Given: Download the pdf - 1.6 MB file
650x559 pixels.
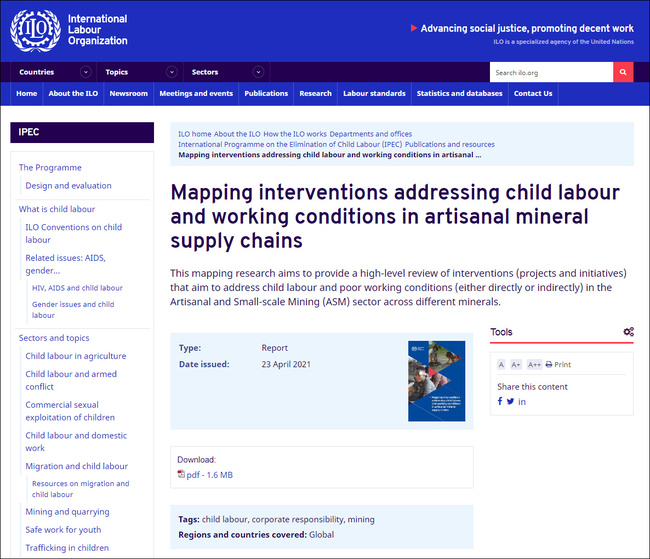Looking at the screenshot, I should 209,475.
